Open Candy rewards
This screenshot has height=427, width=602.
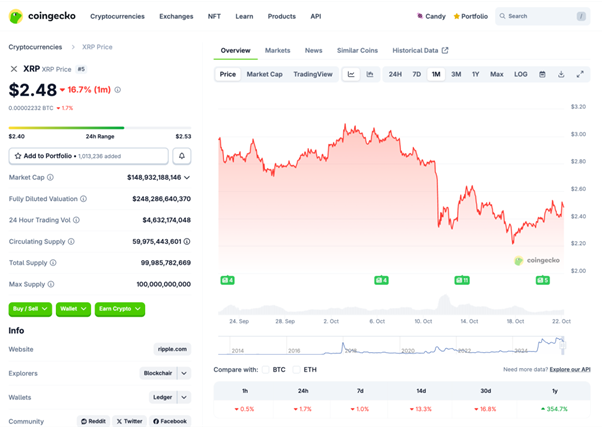pyautogui.click(x=431, y=17)
